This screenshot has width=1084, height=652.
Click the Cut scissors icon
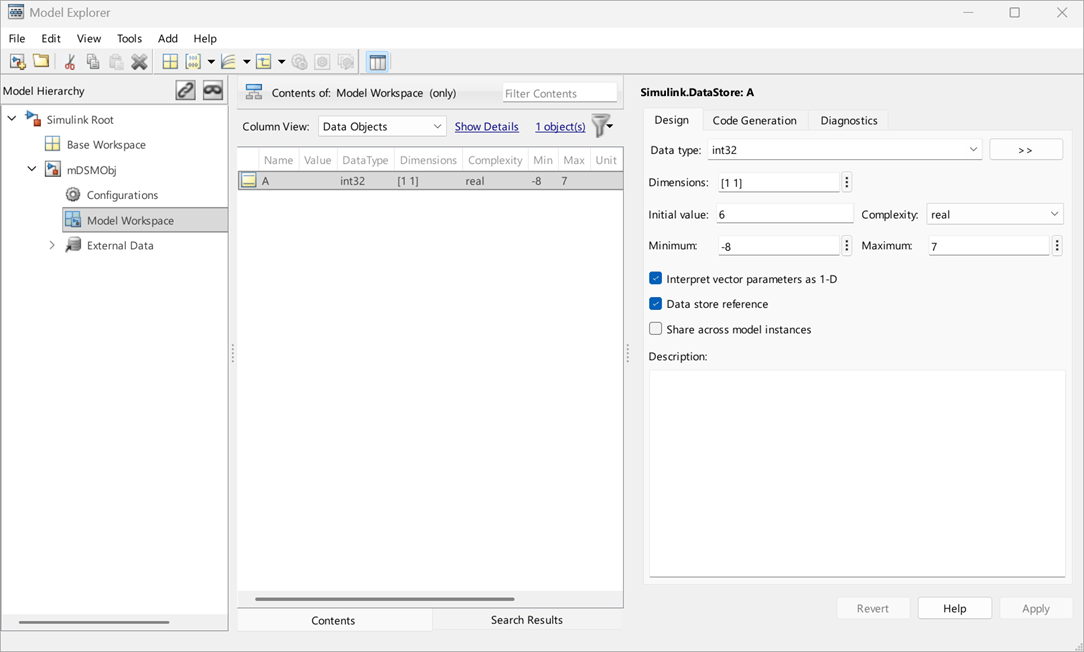point(70,62)
